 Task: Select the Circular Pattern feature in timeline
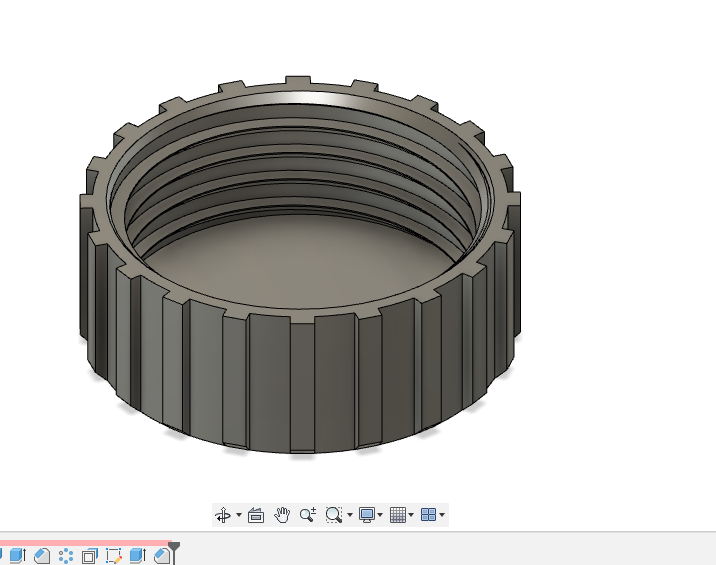point(65,555)
